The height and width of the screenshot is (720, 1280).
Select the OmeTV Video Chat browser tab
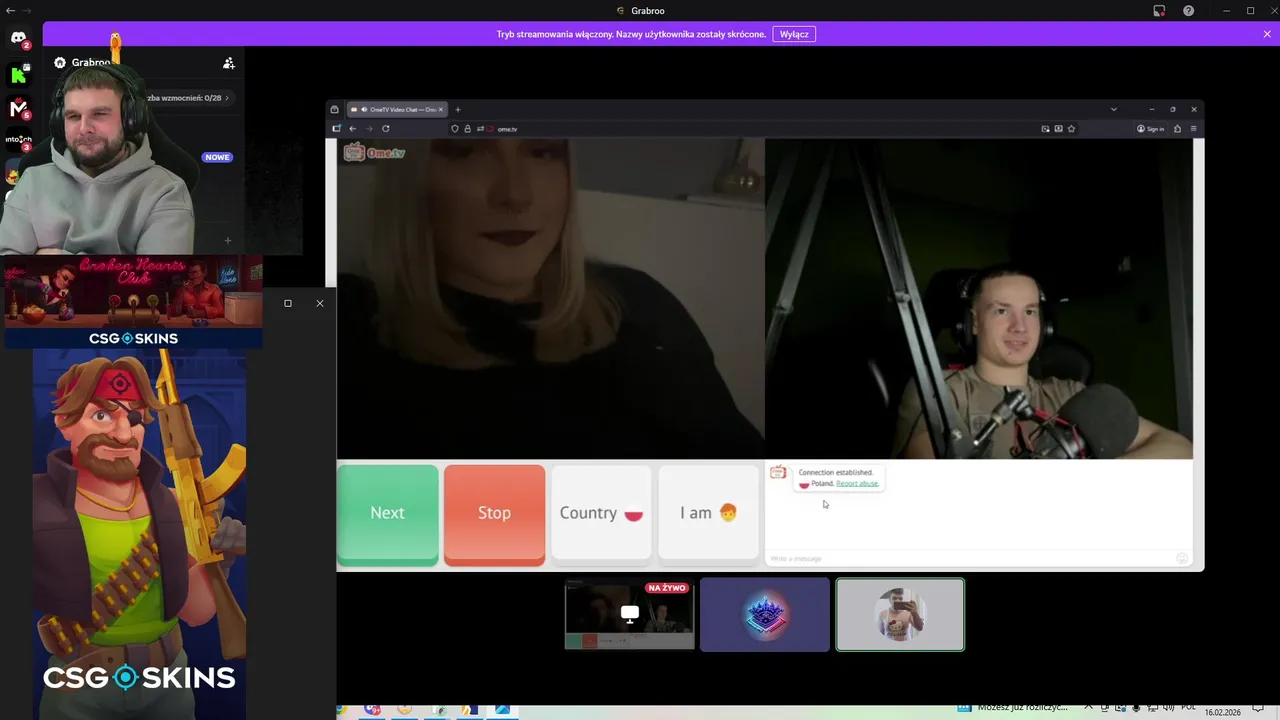396,110
